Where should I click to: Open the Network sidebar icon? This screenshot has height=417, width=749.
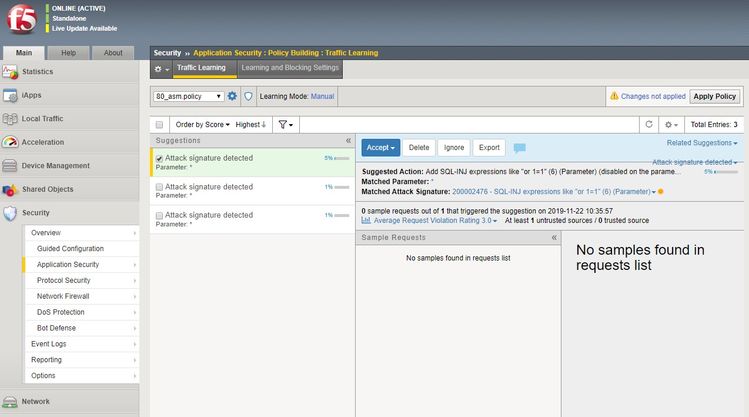coord(10,402)
